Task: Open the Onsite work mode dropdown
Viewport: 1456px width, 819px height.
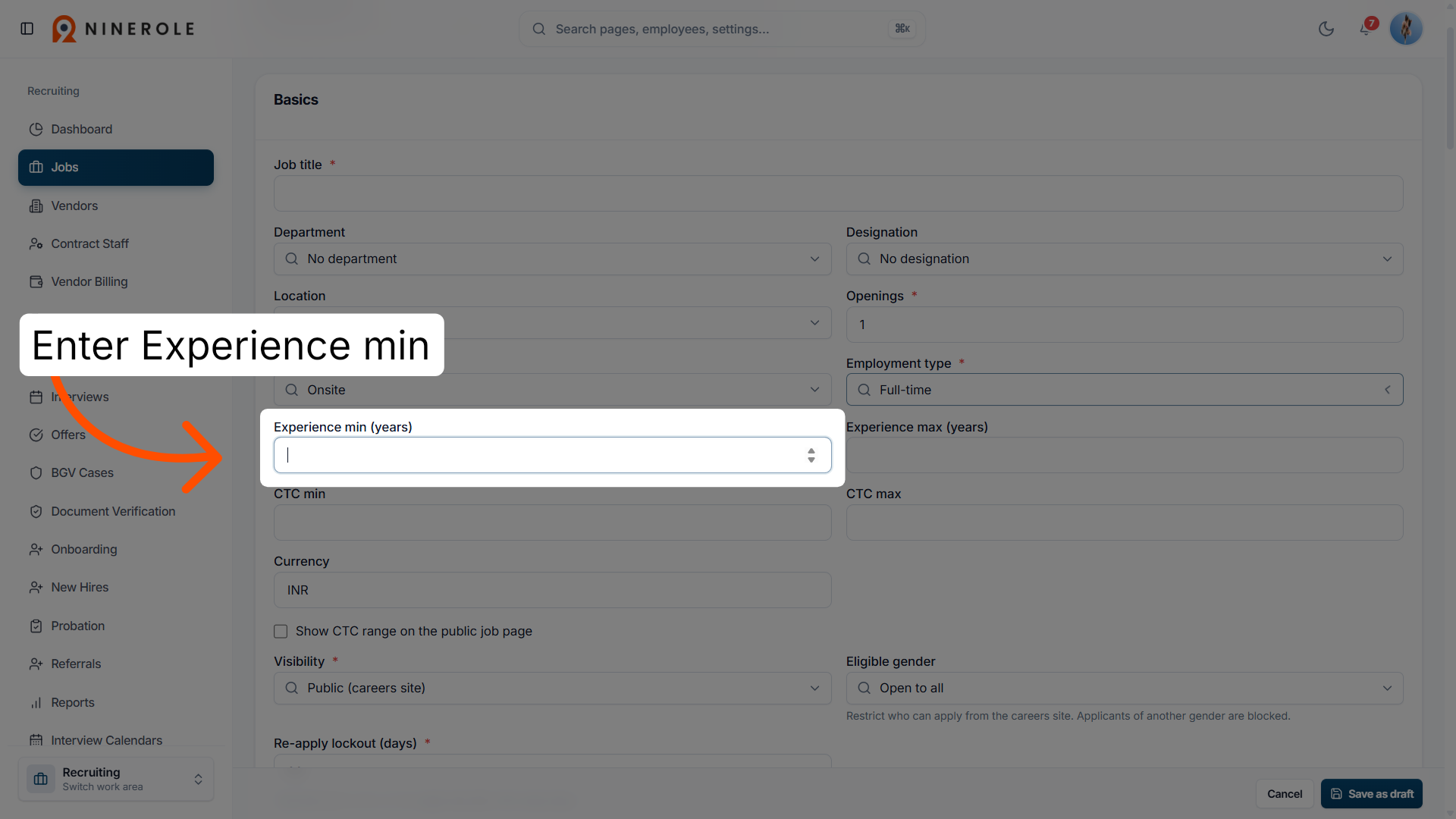Action: click(552, 390)
